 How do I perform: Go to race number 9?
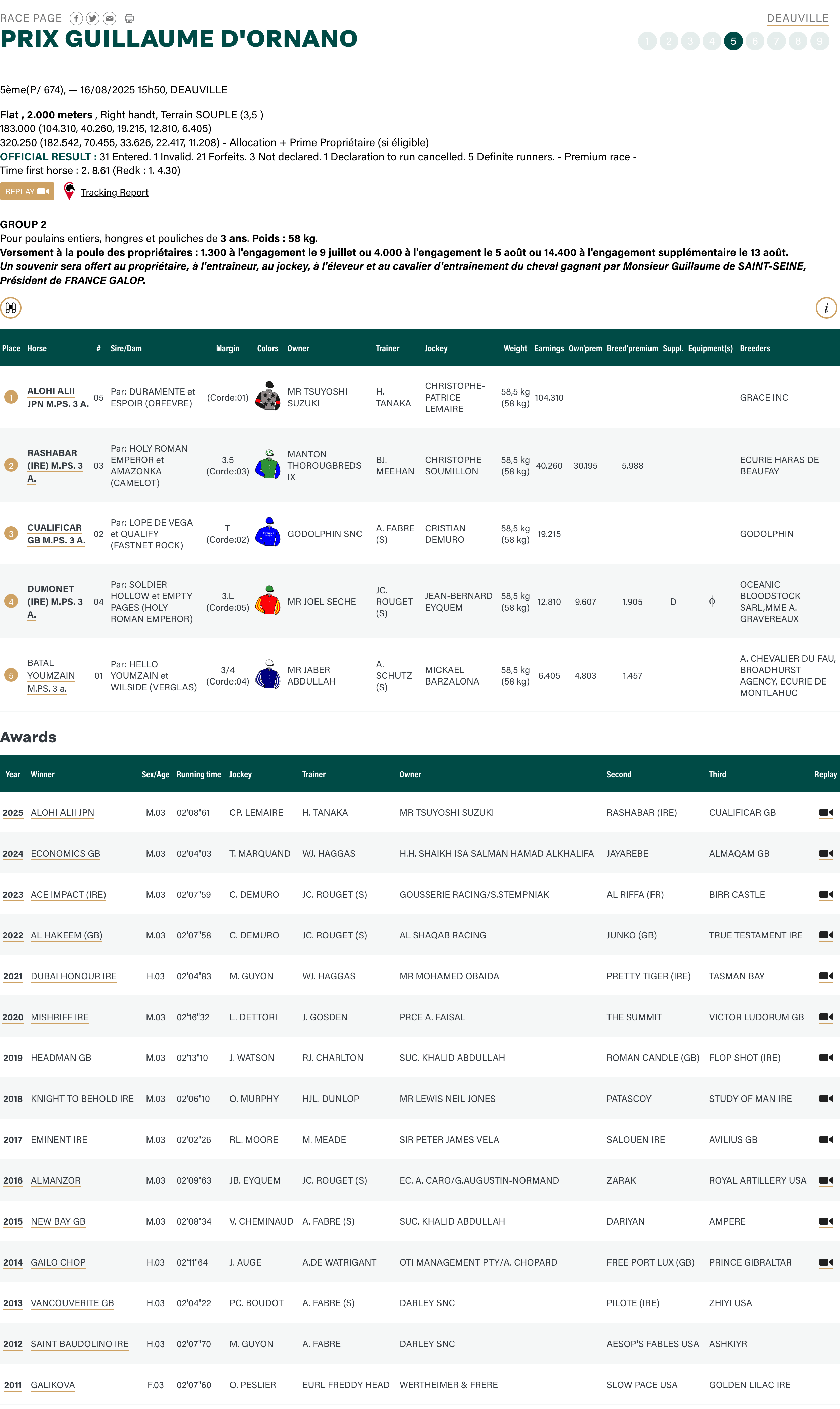[820, 41]
